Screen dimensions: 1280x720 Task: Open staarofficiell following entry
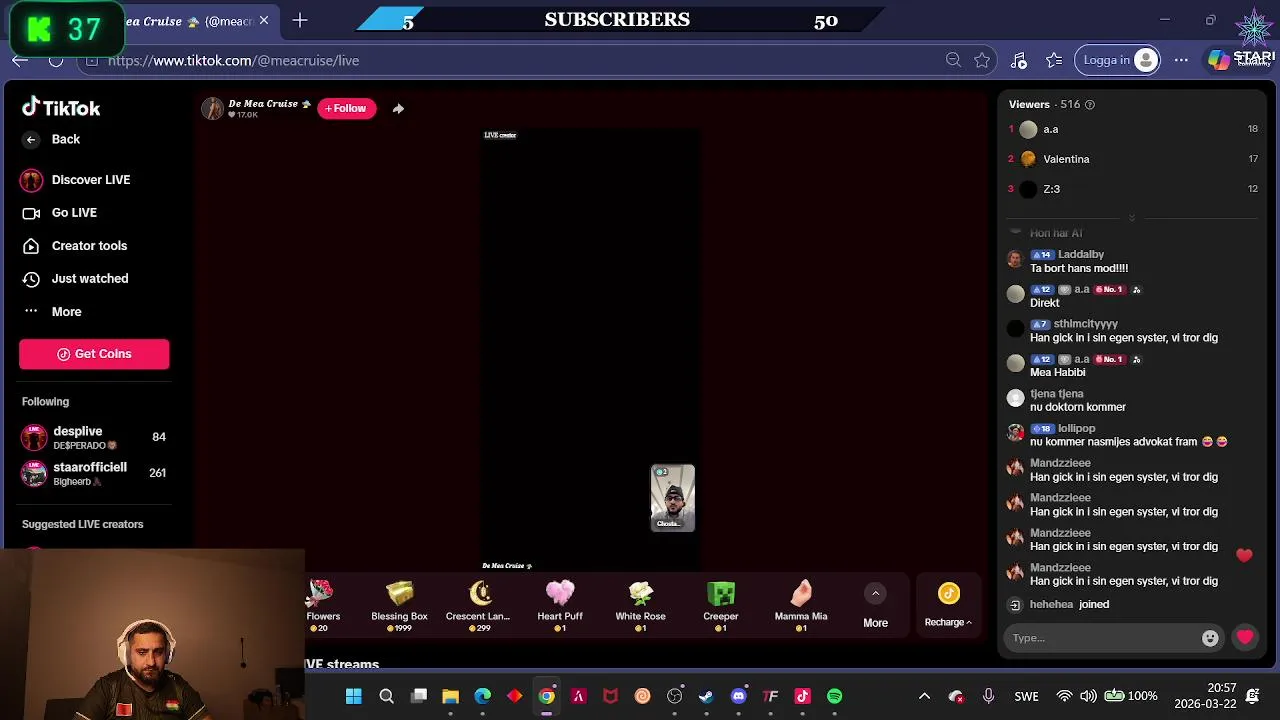click(94, 473)
